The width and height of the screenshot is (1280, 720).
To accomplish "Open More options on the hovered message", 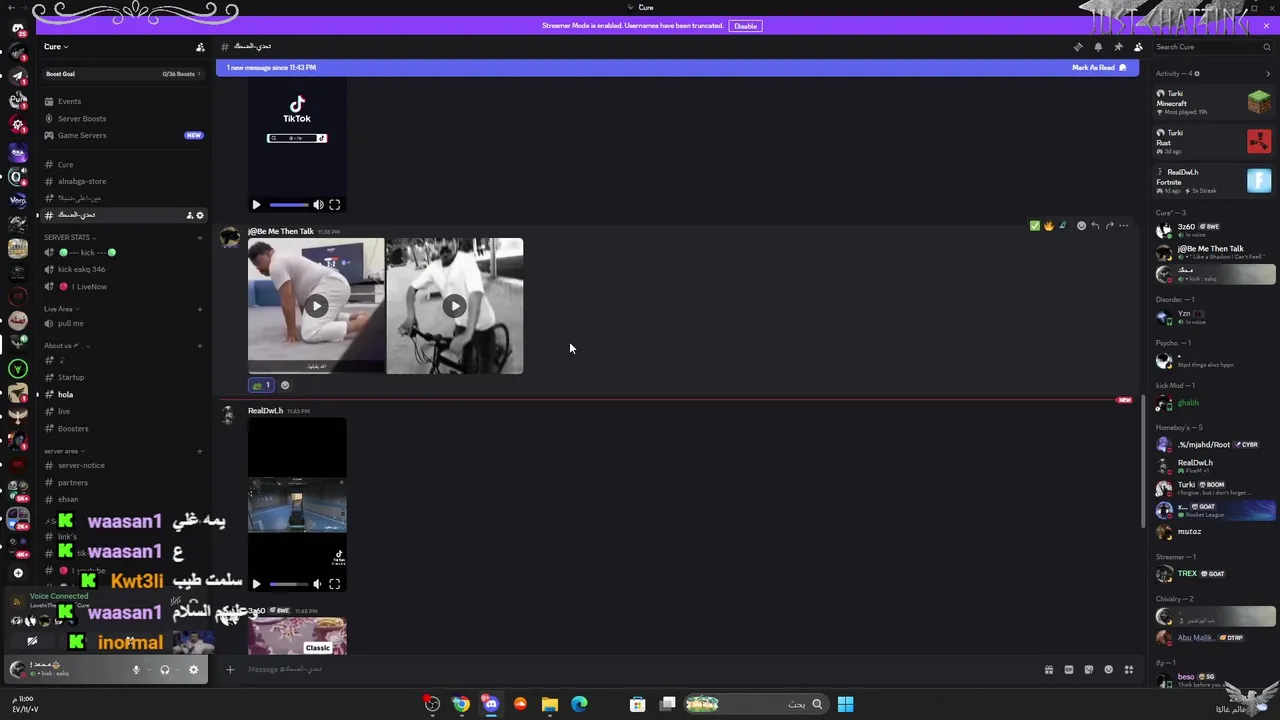I will click(x=1123, y=226).
